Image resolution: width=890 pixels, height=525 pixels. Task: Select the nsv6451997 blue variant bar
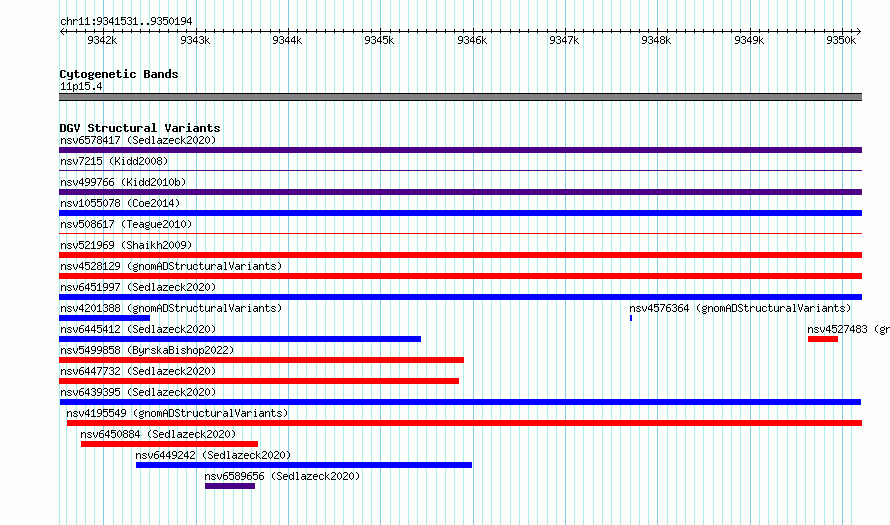460,297
